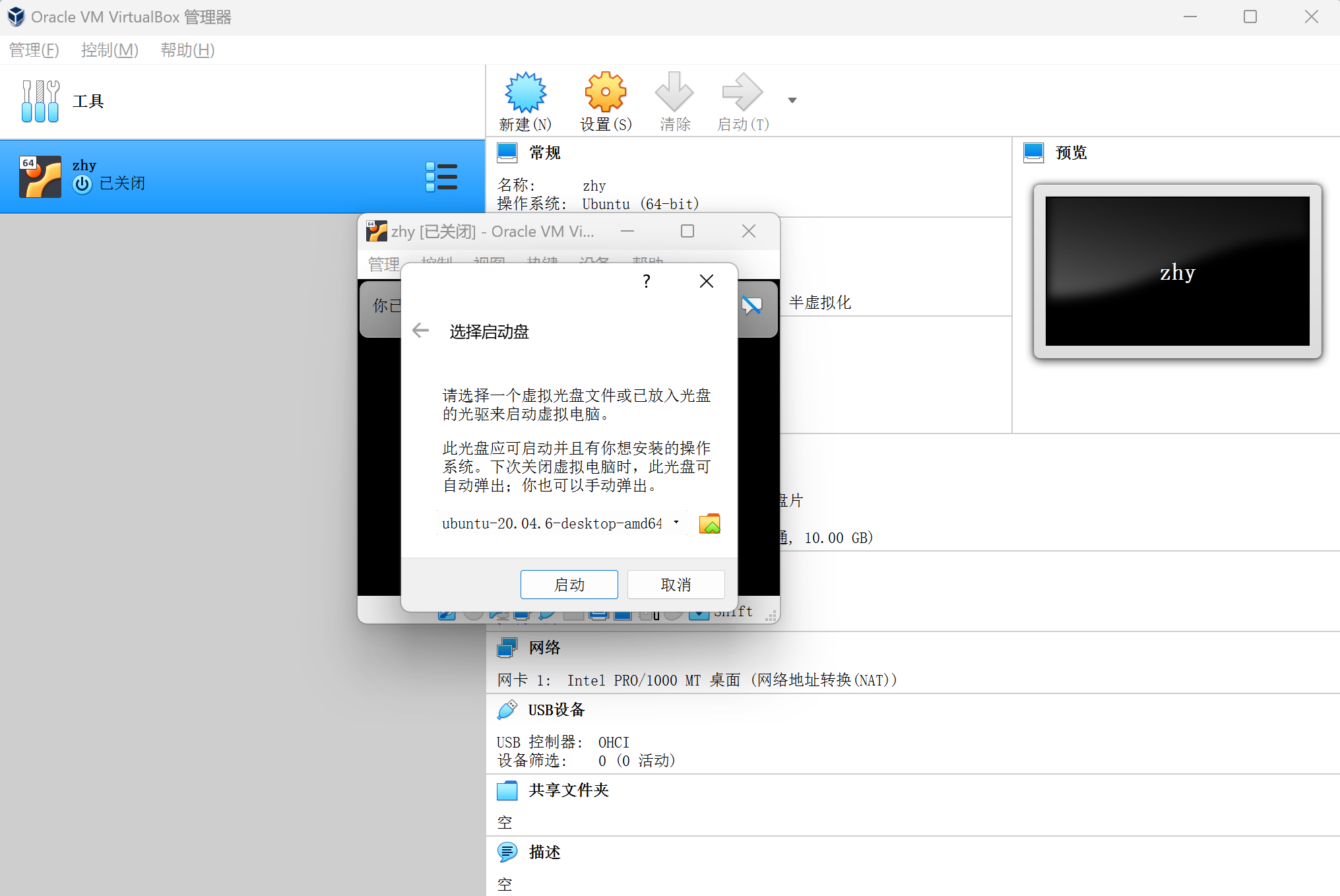Maximize the zhy [已关闭] VM window
This screenshot has width=1340, height=896.
tap(687, 231)
